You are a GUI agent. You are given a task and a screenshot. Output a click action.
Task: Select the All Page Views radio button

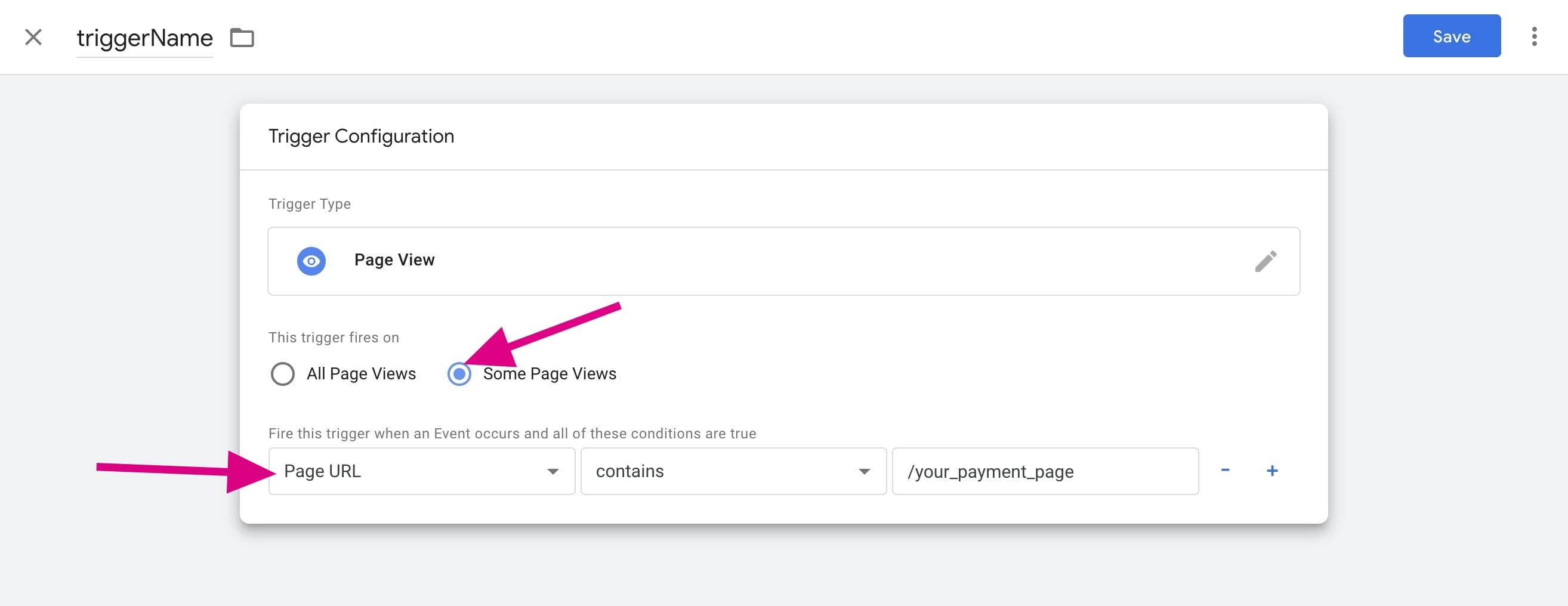point(282,373)
